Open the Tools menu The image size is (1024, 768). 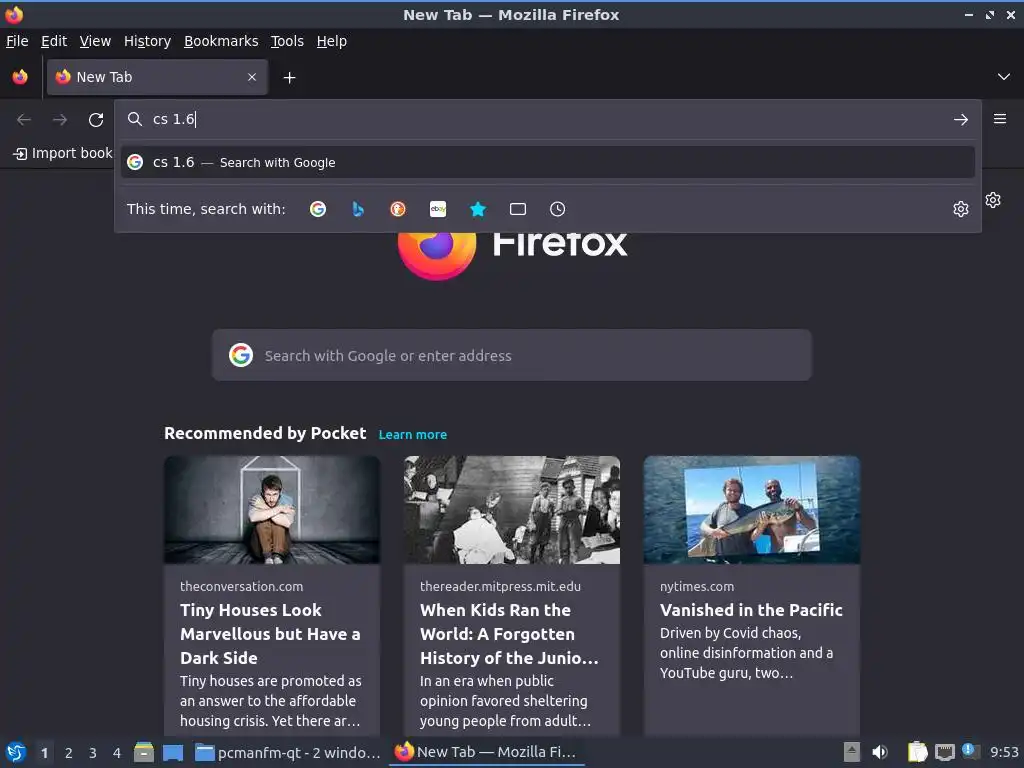pyautogui.click(x=287, y=41)
